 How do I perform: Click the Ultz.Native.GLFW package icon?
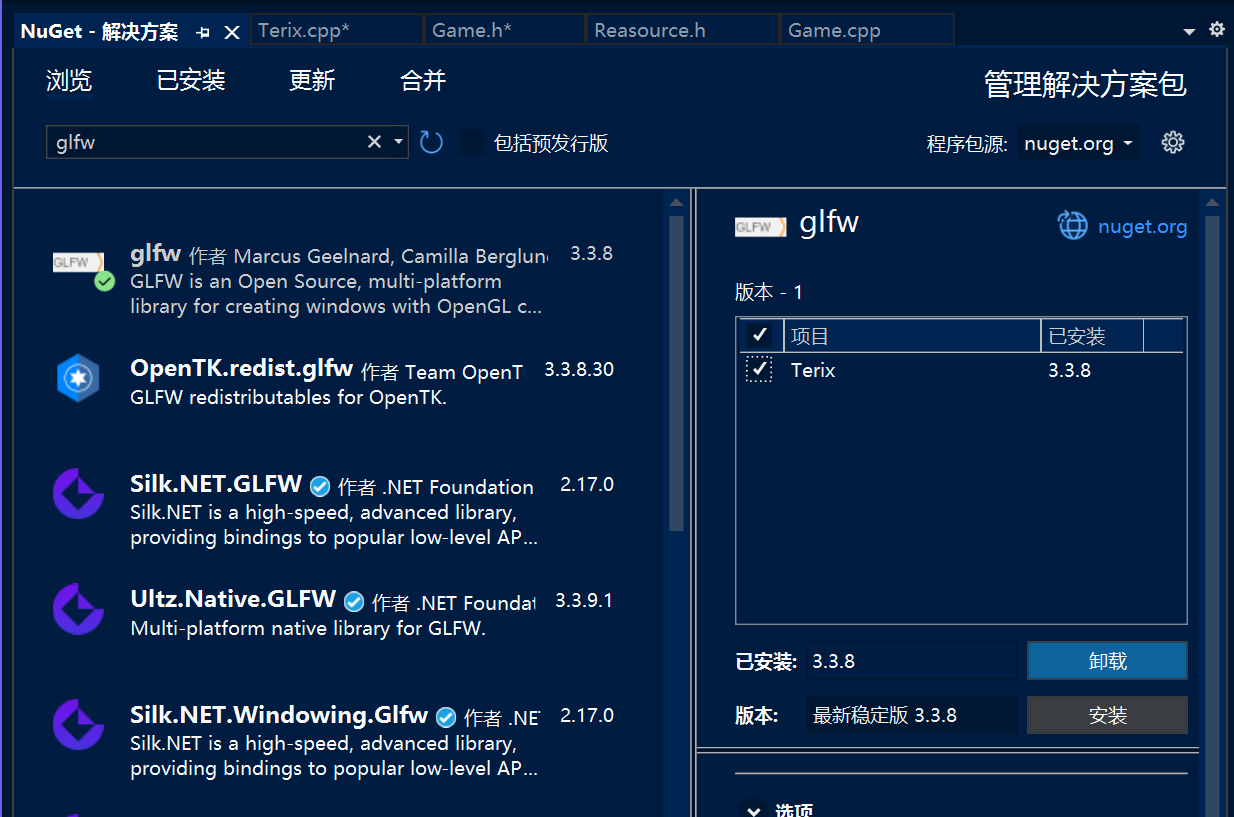pyautogui.click(x=78, y=609)
